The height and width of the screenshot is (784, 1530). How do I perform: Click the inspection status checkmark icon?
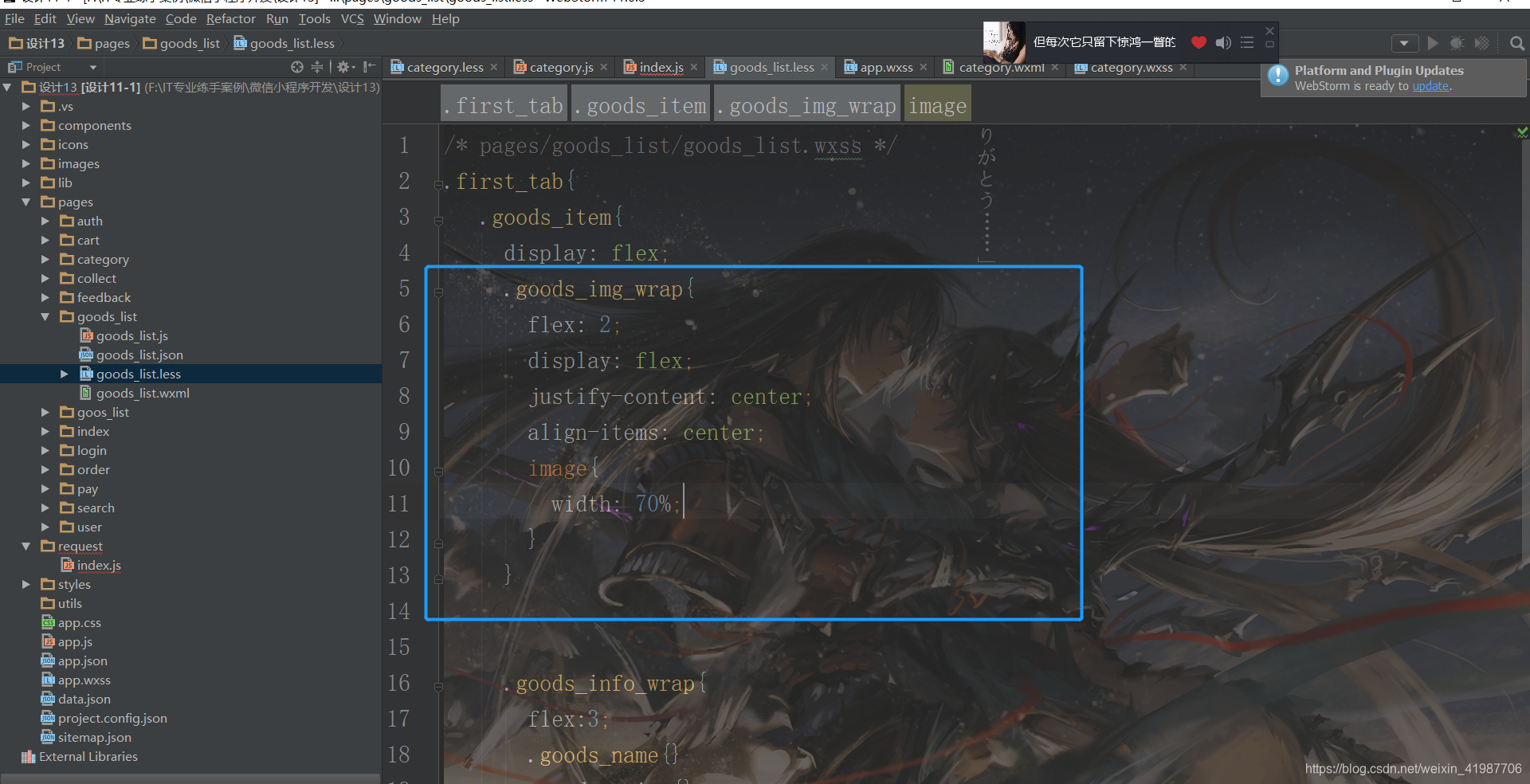pos(1522,132)
